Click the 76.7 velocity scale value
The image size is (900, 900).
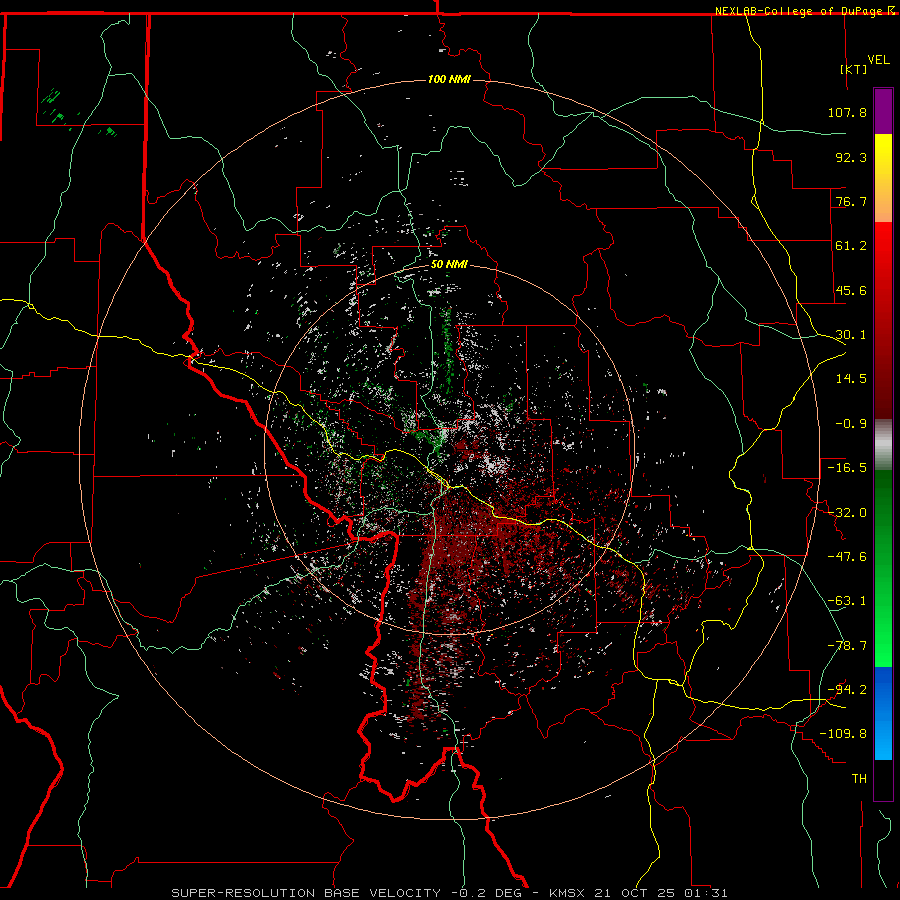851,201
